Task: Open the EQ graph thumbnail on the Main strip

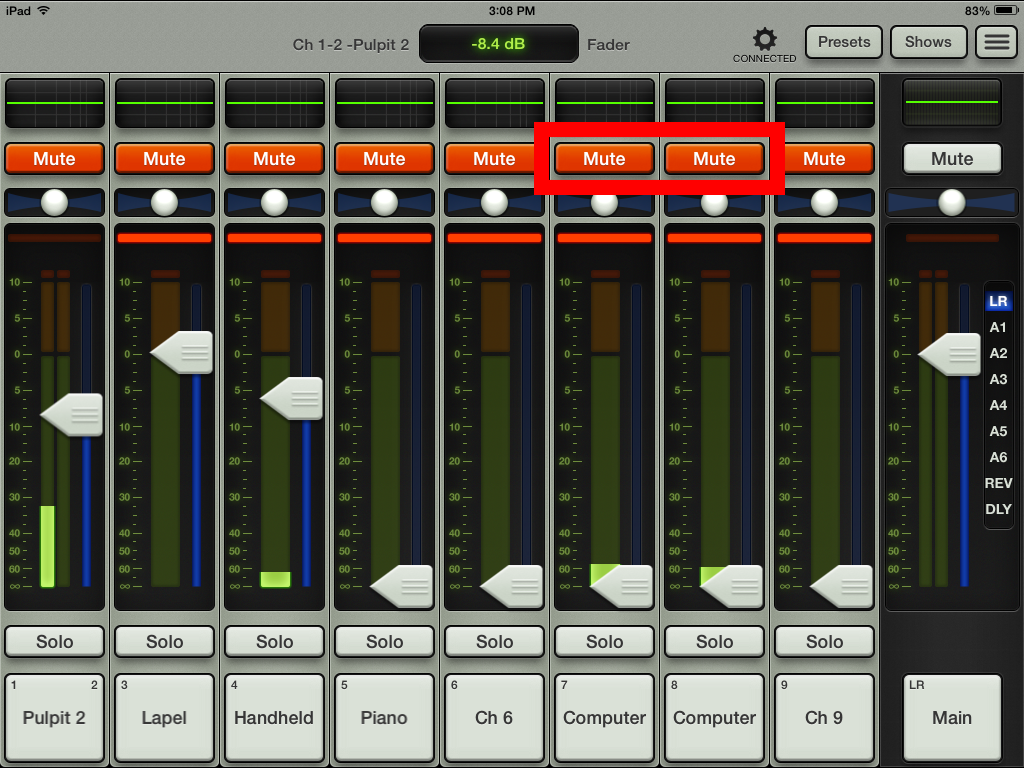Action: (x=951, y=101)
